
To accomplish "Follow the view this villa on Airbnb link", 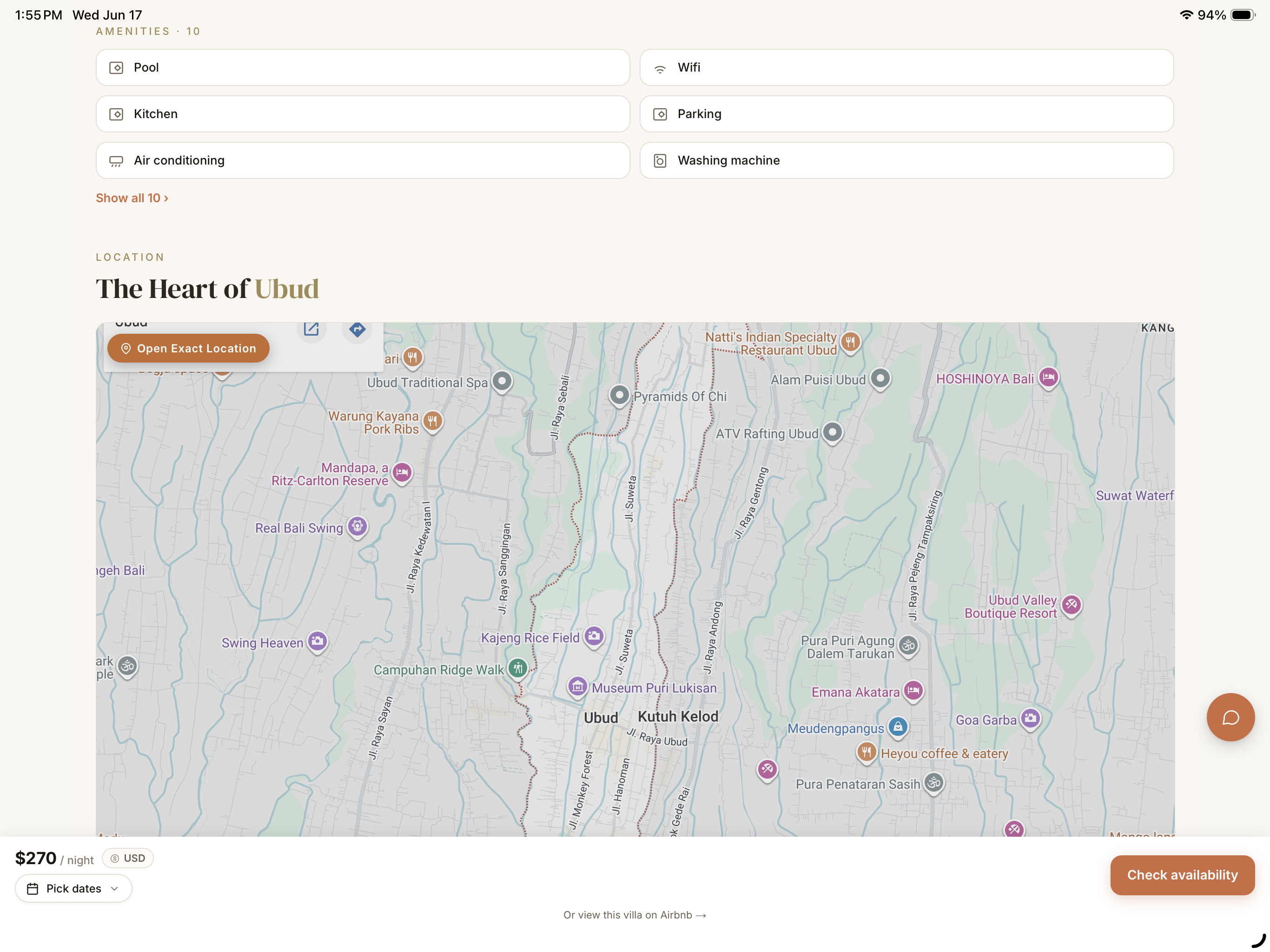I will [x=635, y=915].
